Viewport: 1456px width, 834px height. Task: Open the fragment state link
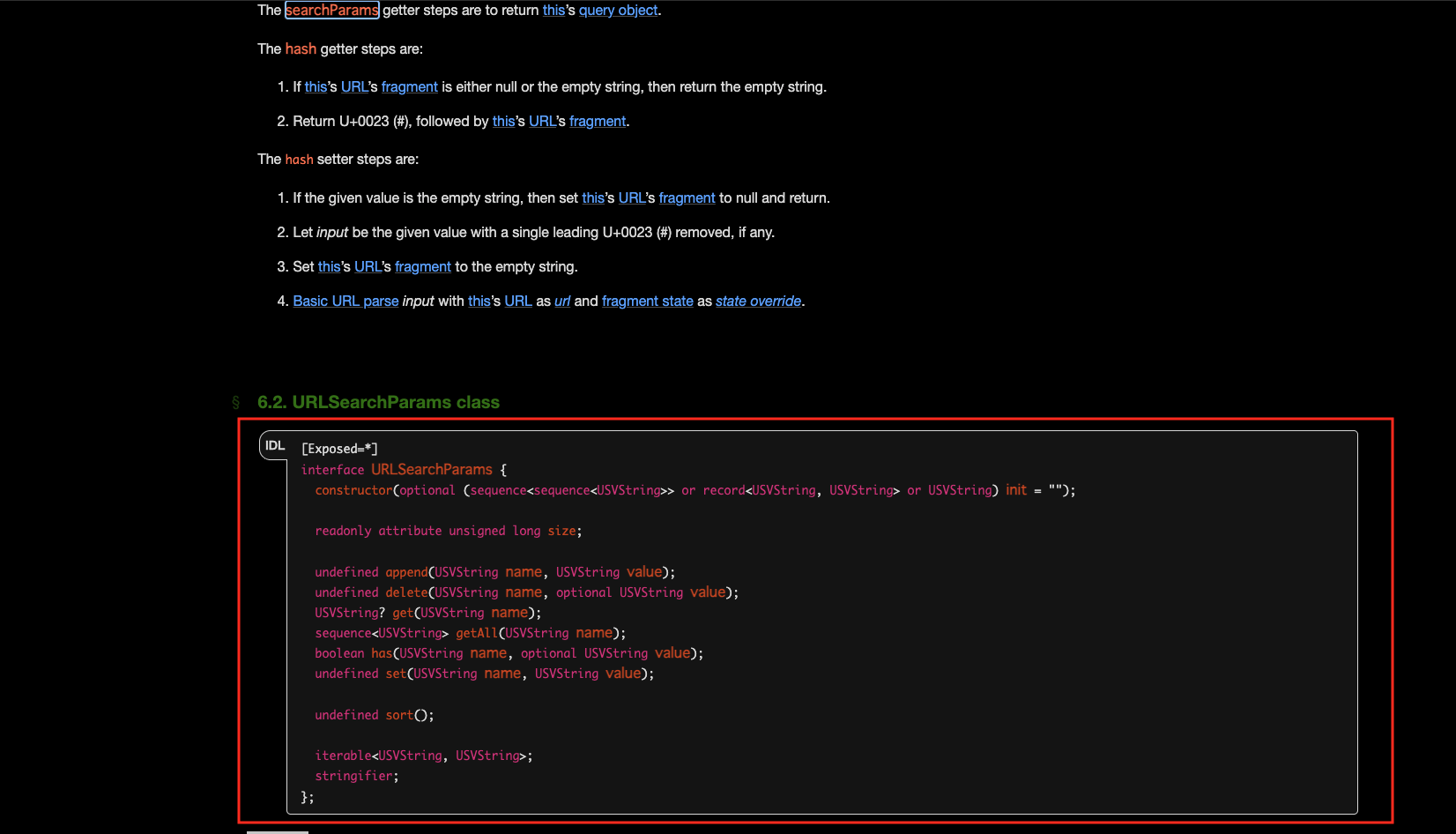pos(648,301)
